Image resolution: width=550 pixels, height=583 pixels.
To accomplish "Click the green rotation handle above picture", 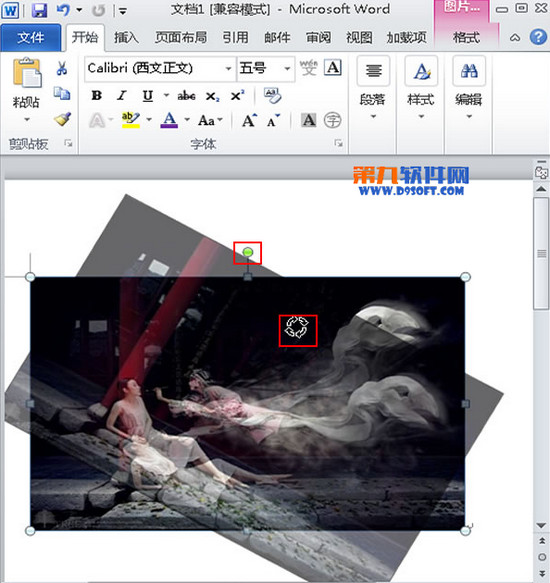I will click(x=248, y=252).
